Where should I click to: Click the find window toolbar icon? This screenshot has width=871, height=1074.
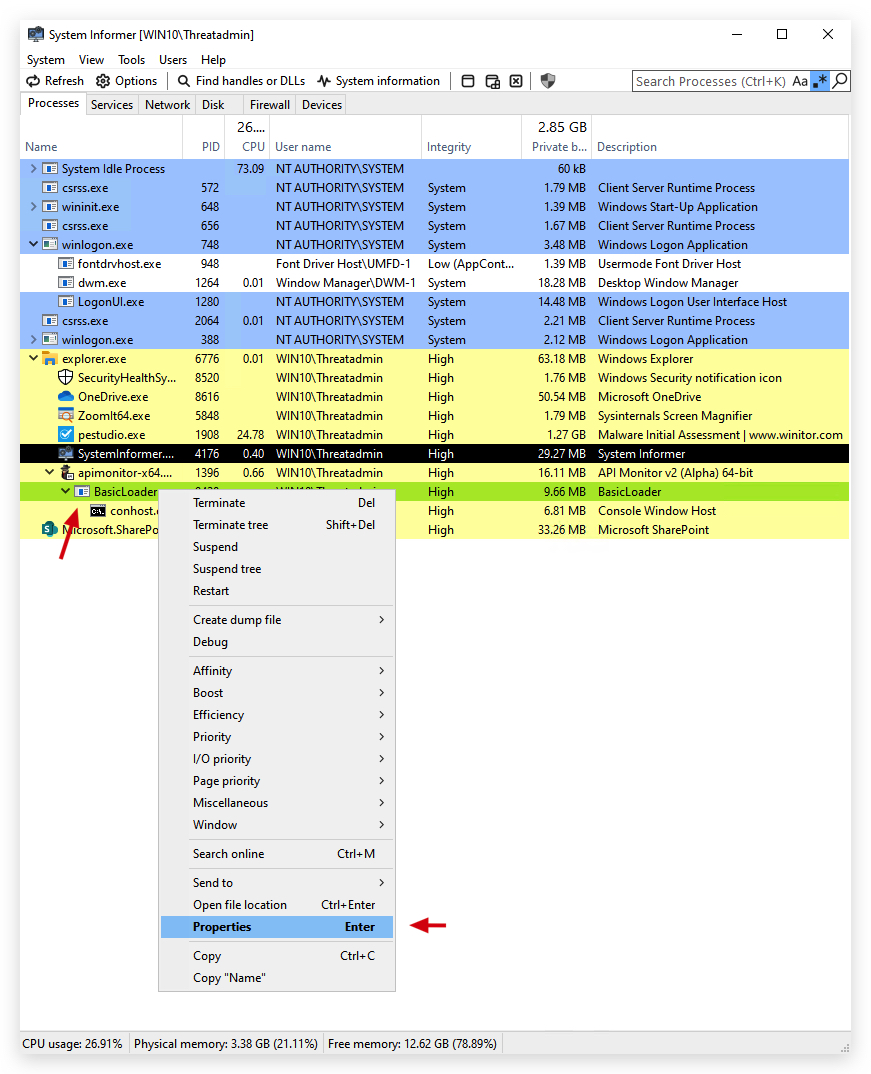coord(468,81)
